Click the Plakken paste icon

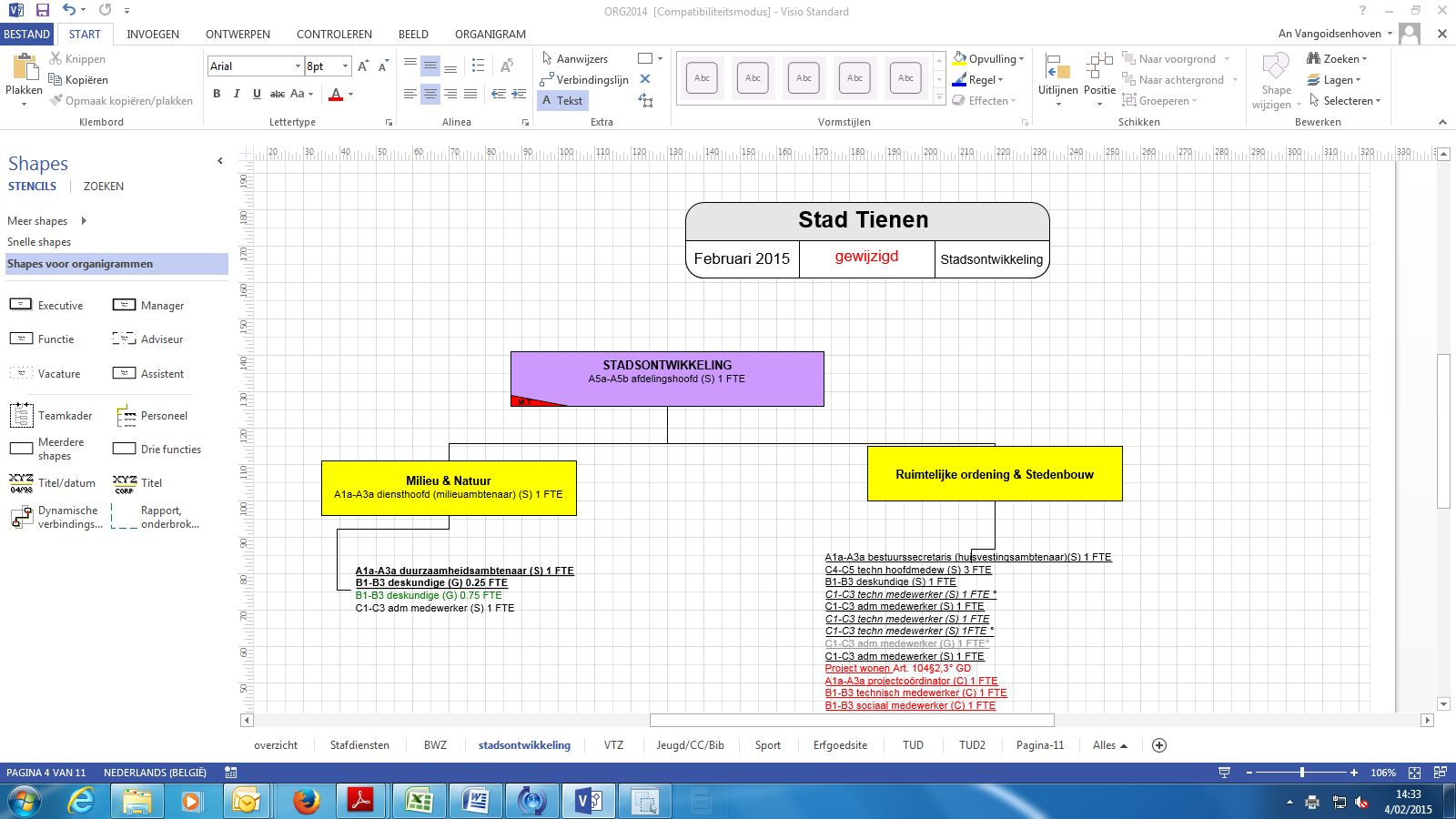24,67
